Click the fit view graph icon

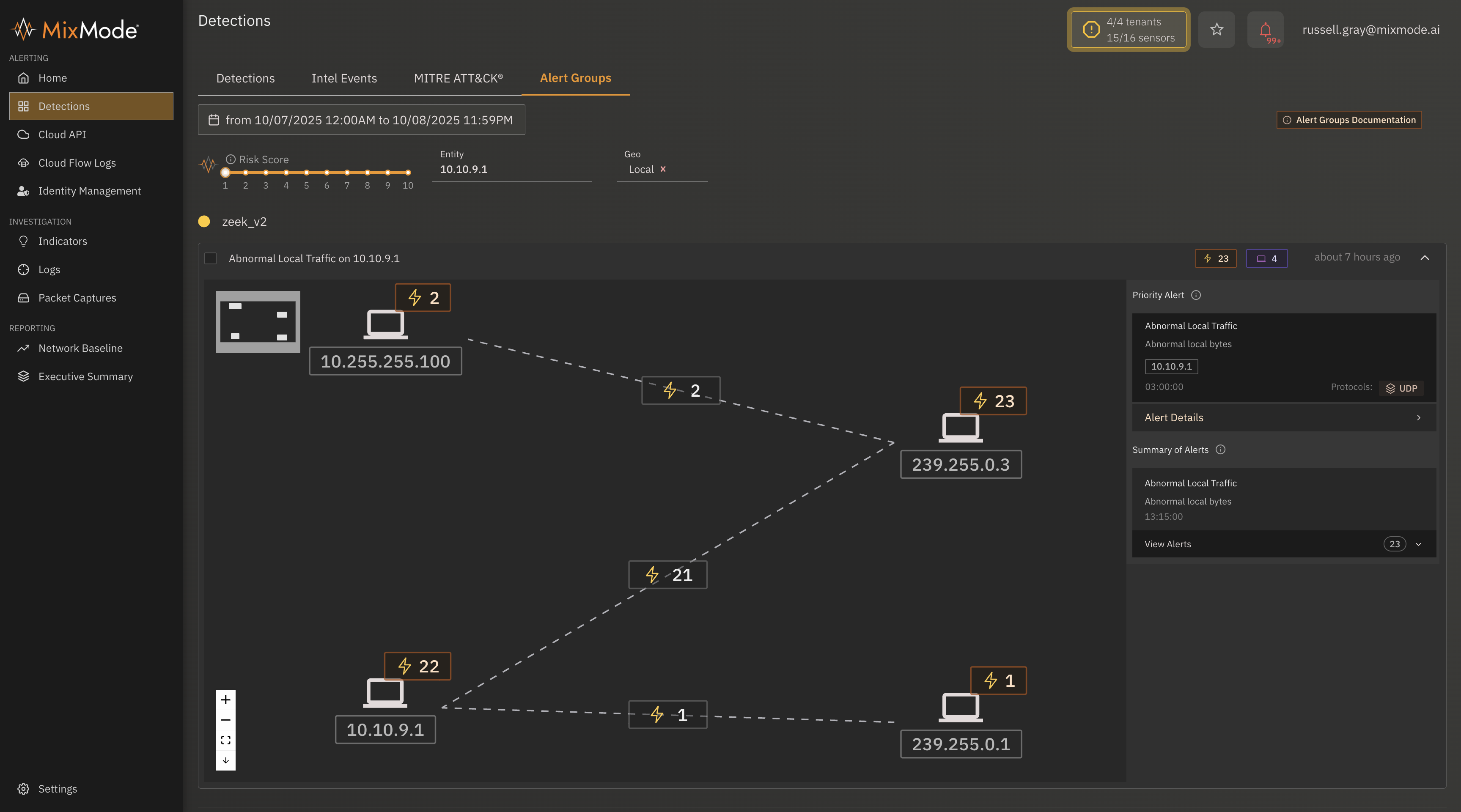tap(226, 740)
